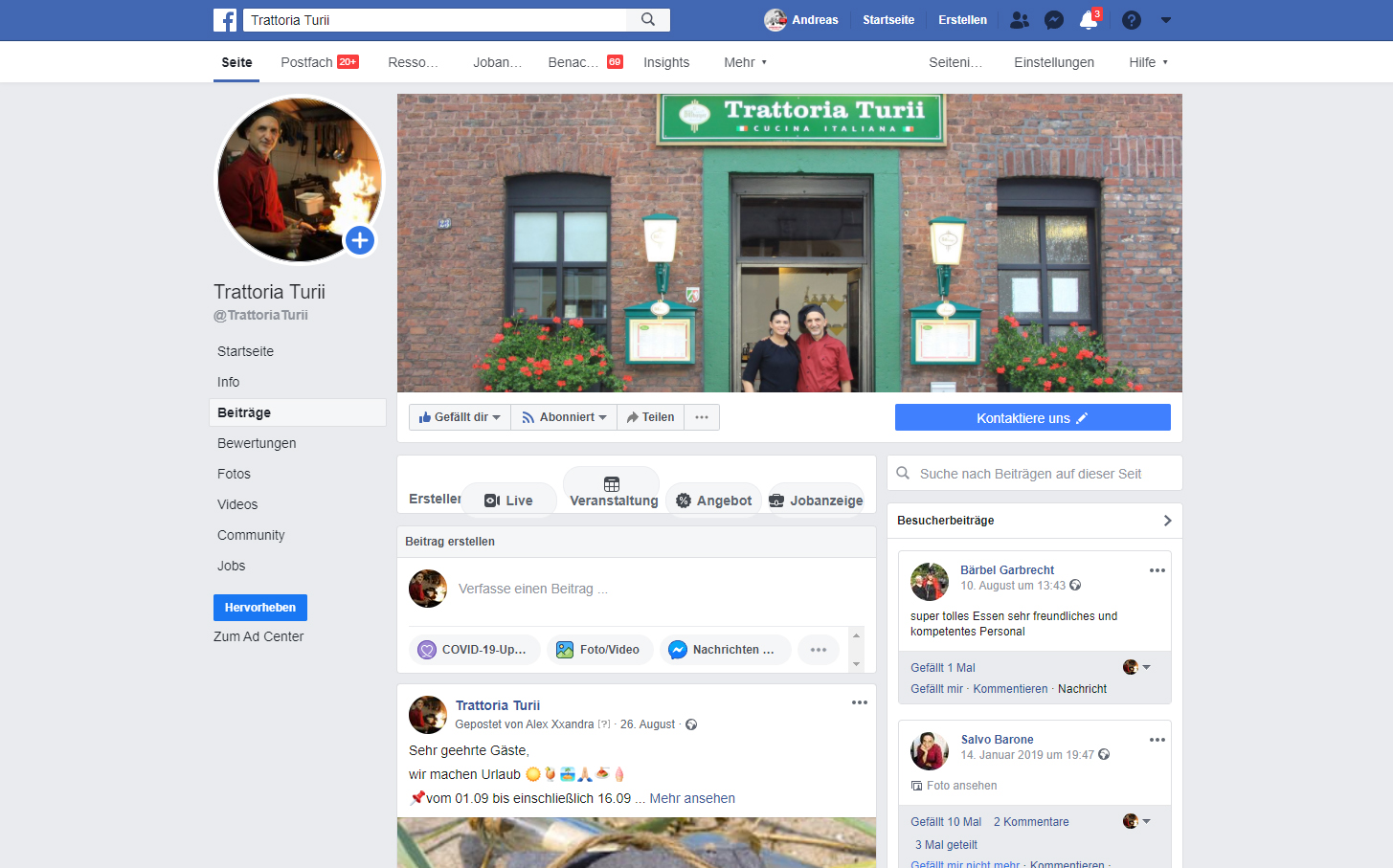Click the Trattoria Turii cover photo
Viewport: 1393px width, 868px height.
(790, 243)
